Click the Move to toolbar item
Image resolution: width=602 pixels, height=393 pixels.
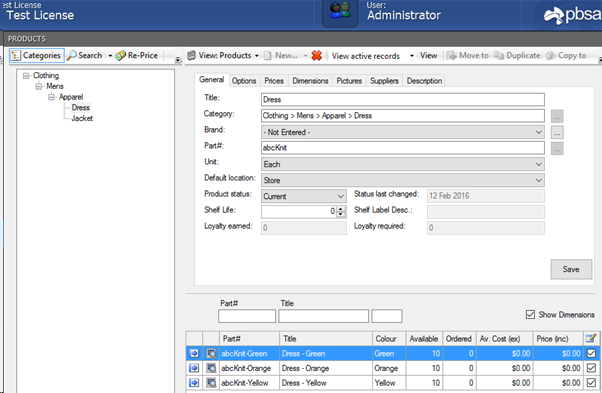point(468,55)
